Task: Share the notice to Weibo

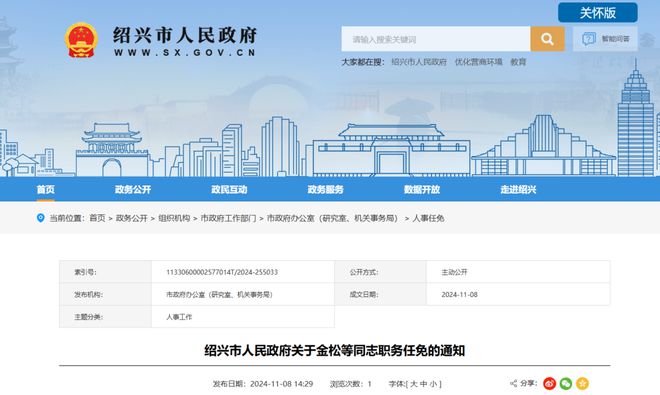Action: (x=550, y=383)
